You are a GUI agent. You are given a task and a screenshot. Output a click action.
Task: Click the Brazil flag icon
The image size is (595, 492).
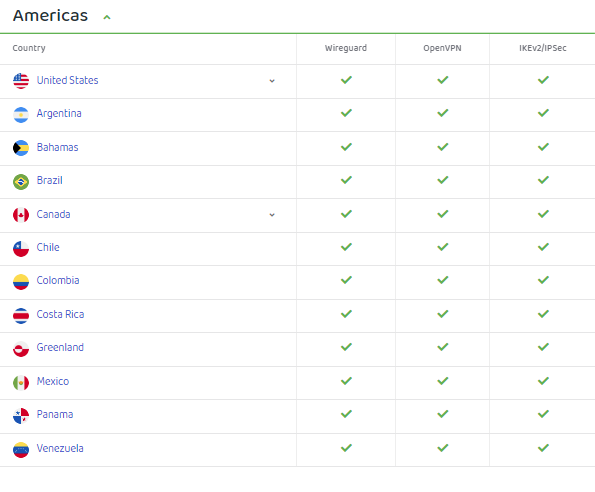pos(21,182)
